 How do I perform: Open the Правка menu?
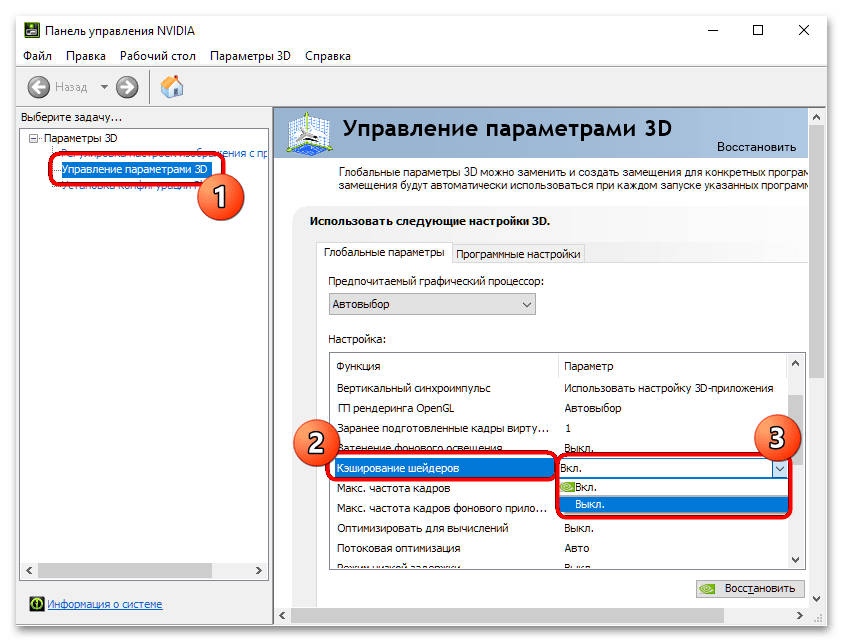point(85,56)
